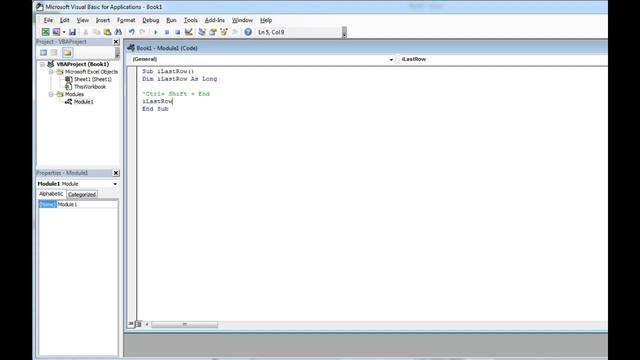Viewport: 640px width, 360px height.
Task: Click the Redo toolbar icon
Action: point(142,32)
